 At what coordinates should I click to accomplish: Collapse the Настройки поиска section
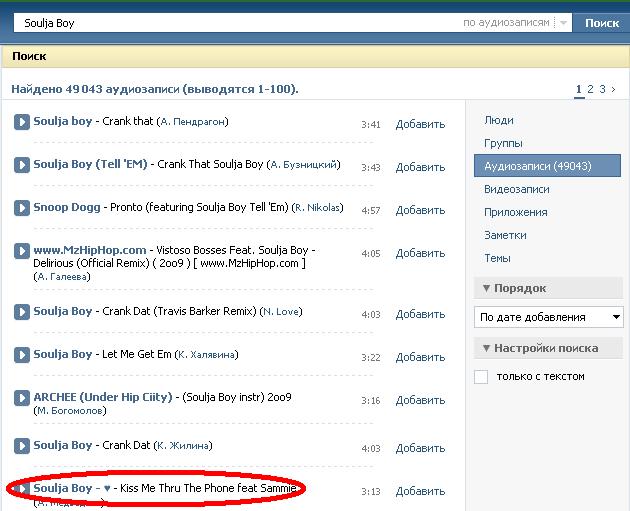point(548,348)
